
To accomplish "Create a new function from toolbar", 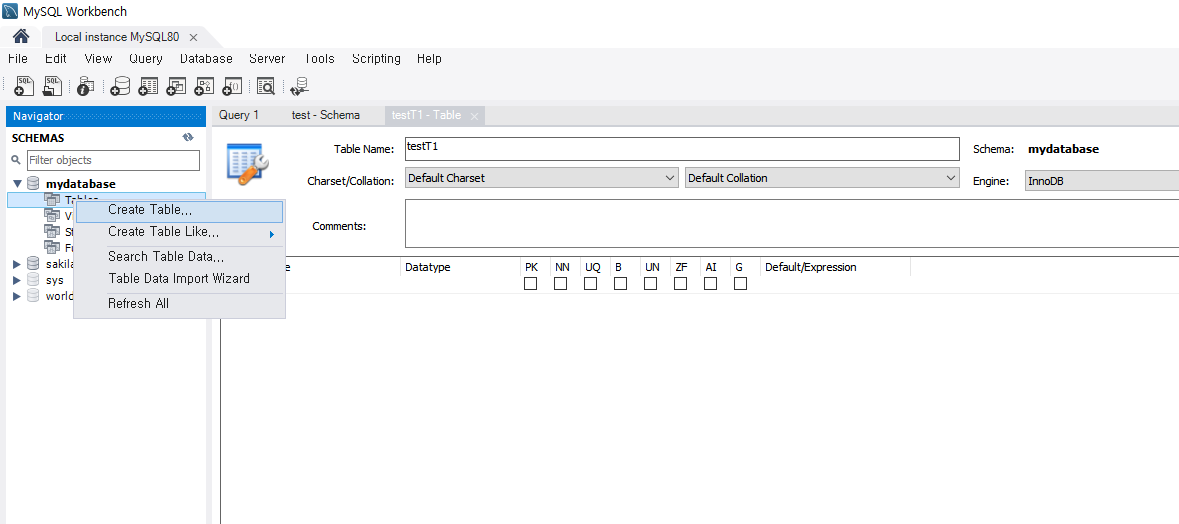I will pos(232,86).
